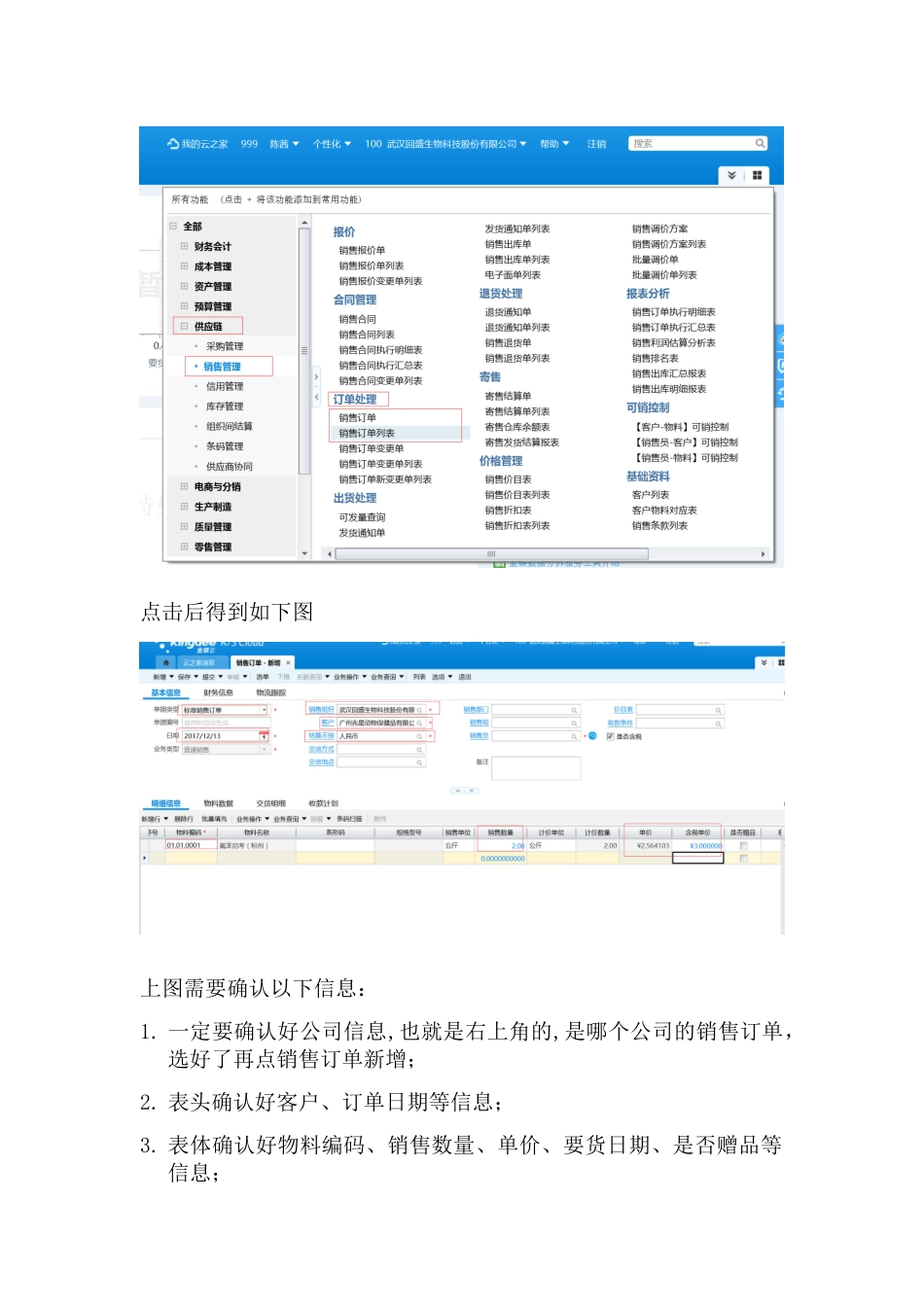
Task: Click the 日期 calendar picker icon
Action: [264, 736]
